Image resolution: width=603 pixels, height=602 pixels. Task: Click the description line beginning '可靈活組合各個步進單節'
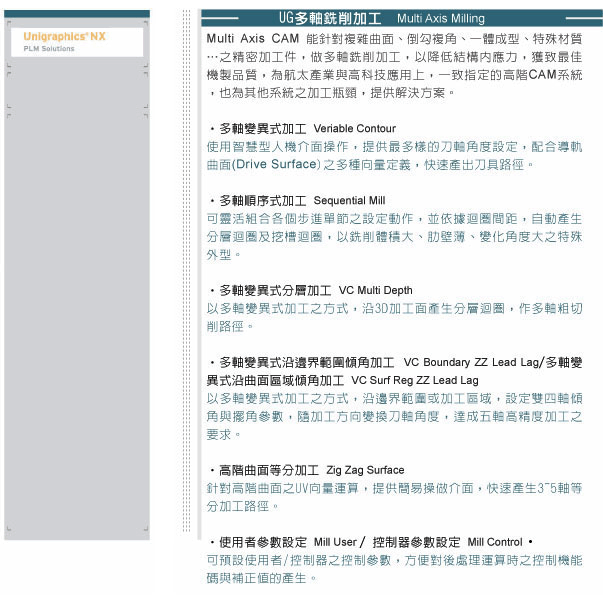394,218
